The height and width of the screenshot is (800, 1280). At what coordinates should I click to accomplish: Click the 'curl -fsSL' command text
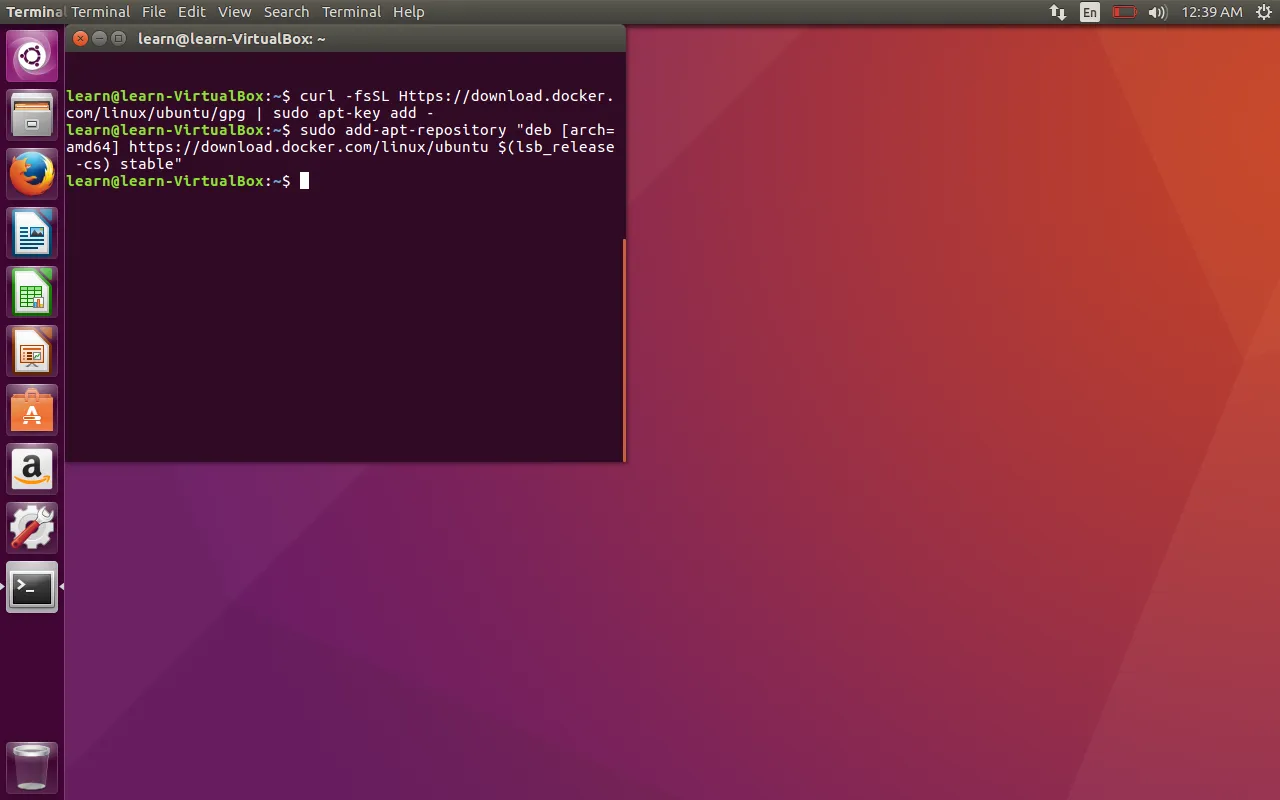click(344, 96)
